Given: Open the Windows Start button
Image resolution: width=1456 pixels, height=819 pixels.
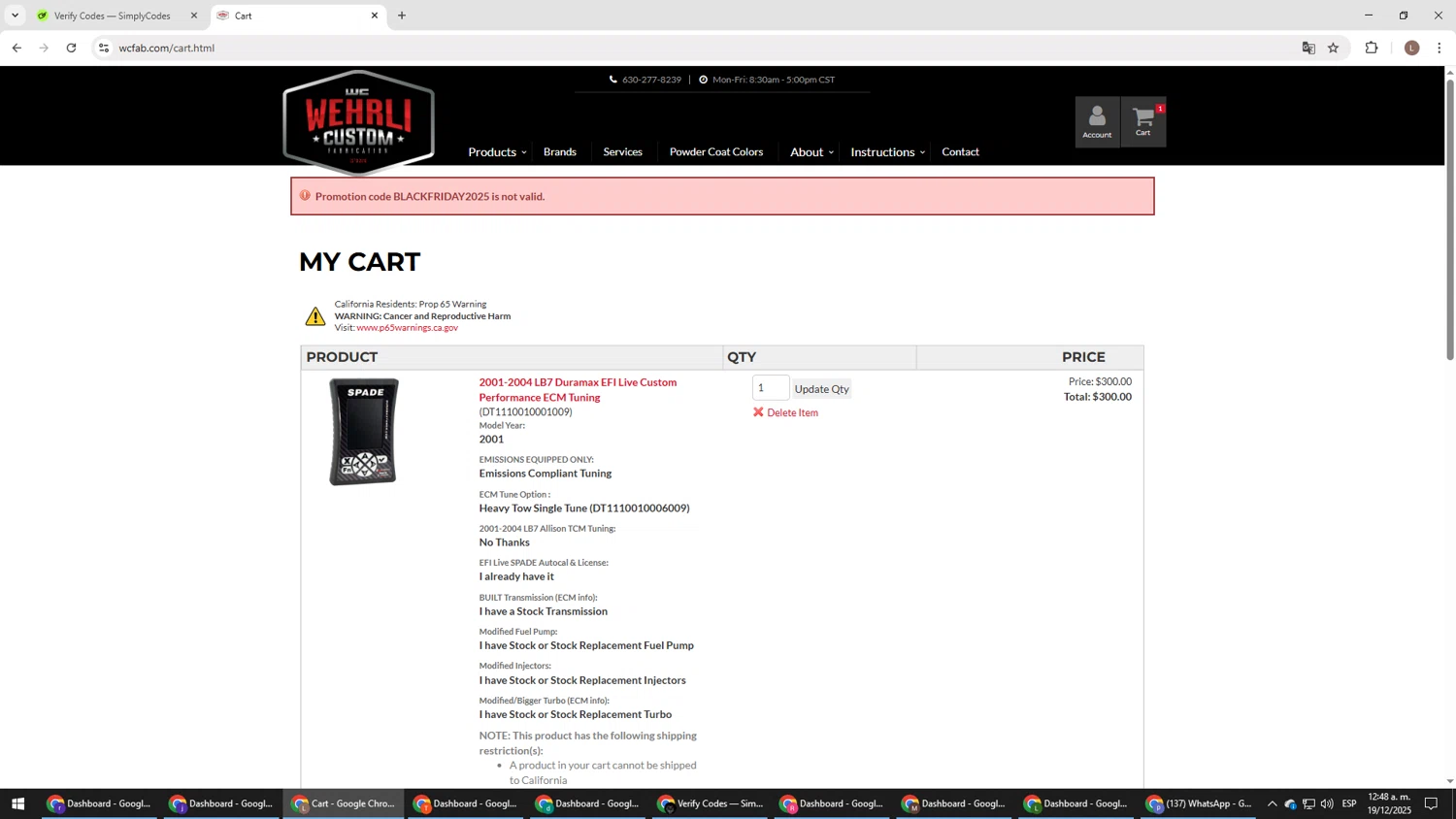Looking at the screenshot, I should point(17,803).
